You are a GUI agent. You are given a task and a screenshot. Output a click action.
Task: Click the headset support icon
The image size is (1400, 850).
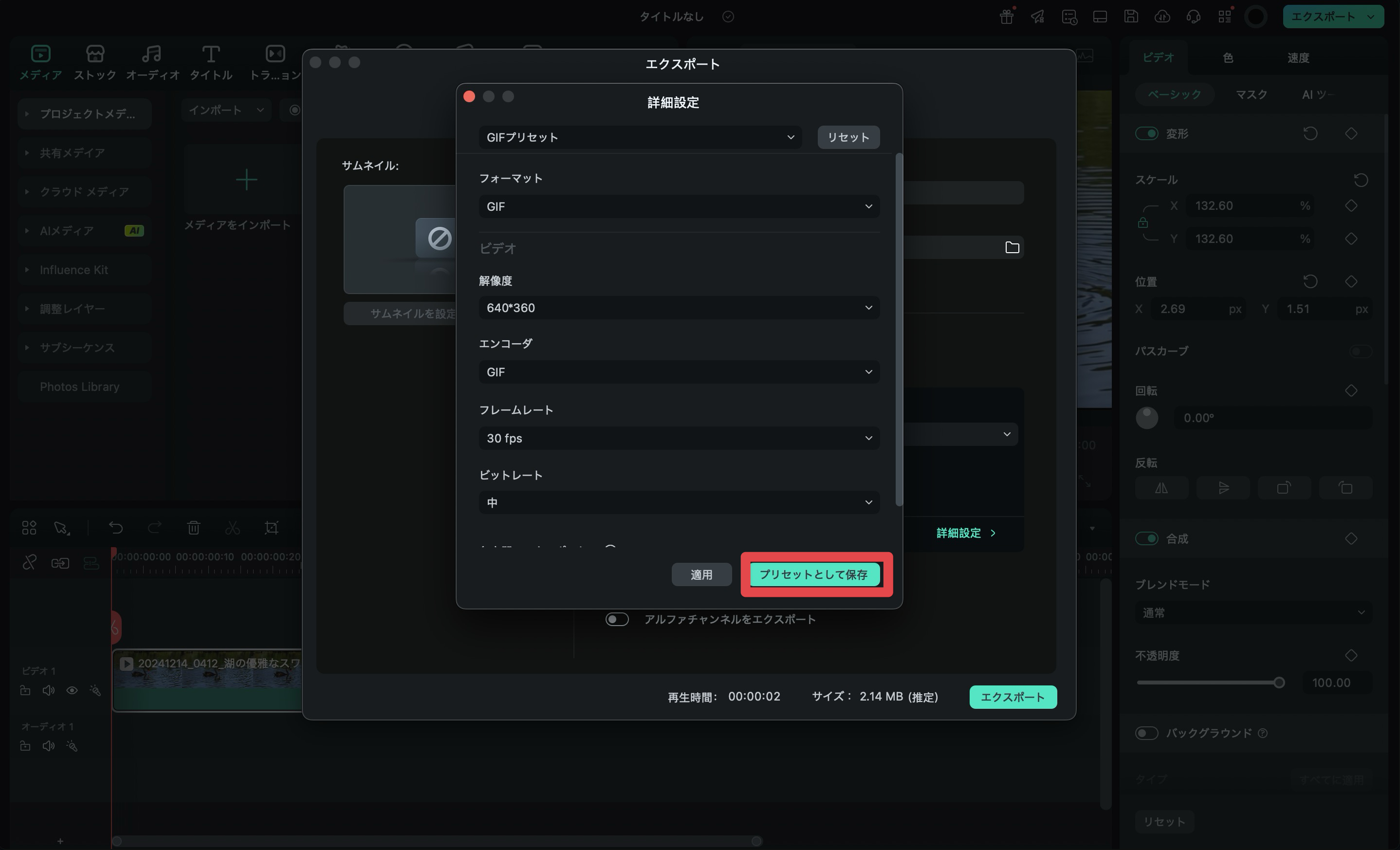(1193, 17)
